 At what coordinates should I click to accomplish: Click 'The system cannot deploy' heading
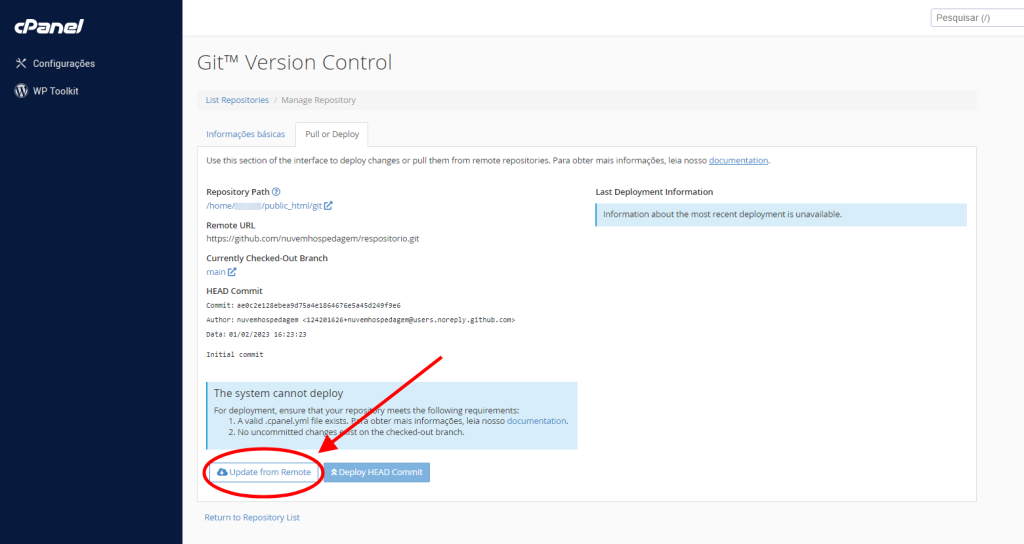tap(278, 393)
